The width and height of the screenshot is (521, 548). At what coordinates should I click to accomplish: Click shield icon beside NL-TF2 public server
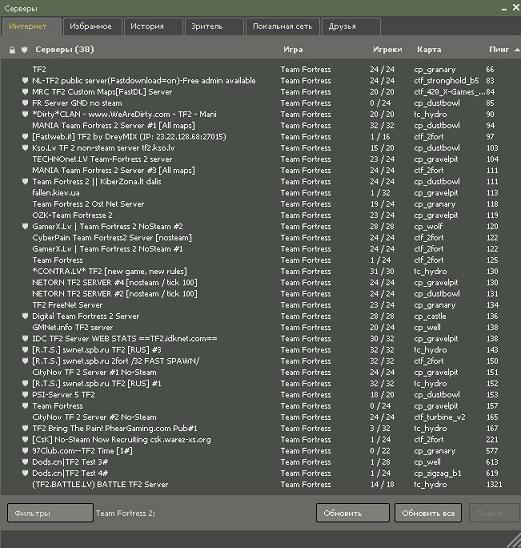25,80
